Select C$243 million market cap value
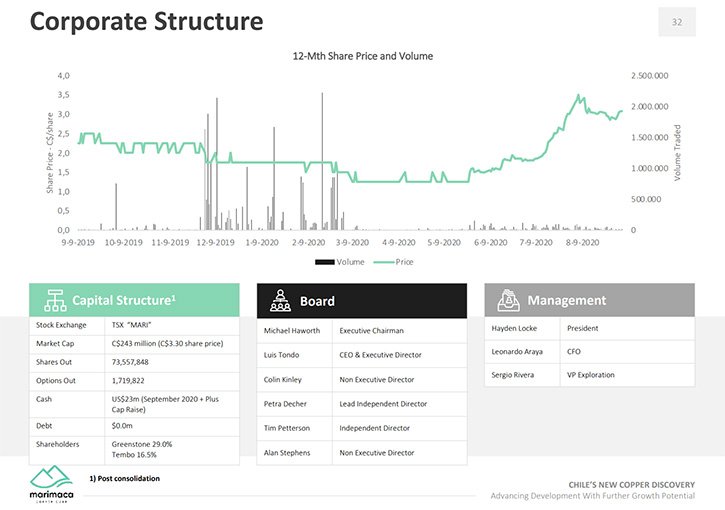Image resolution: width=725 pixels, height=510 pixels. click(x=167, y=344)
